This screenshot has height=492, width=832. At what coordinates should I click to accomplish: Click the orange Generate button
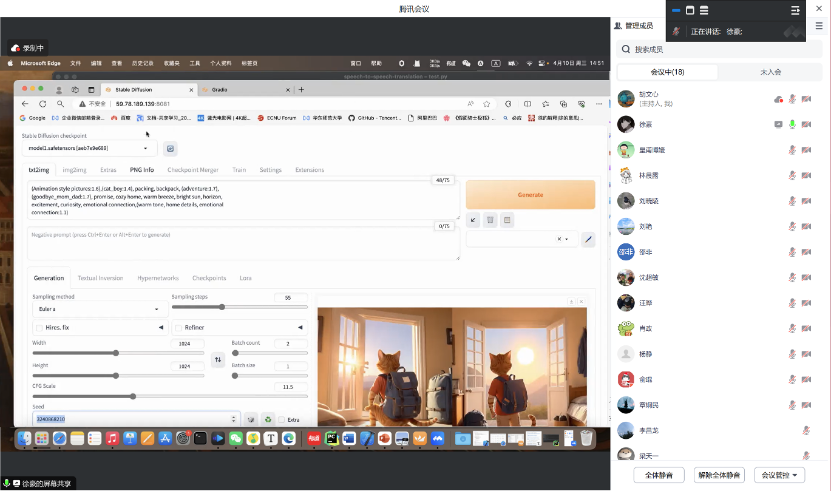tap(530, 195)
